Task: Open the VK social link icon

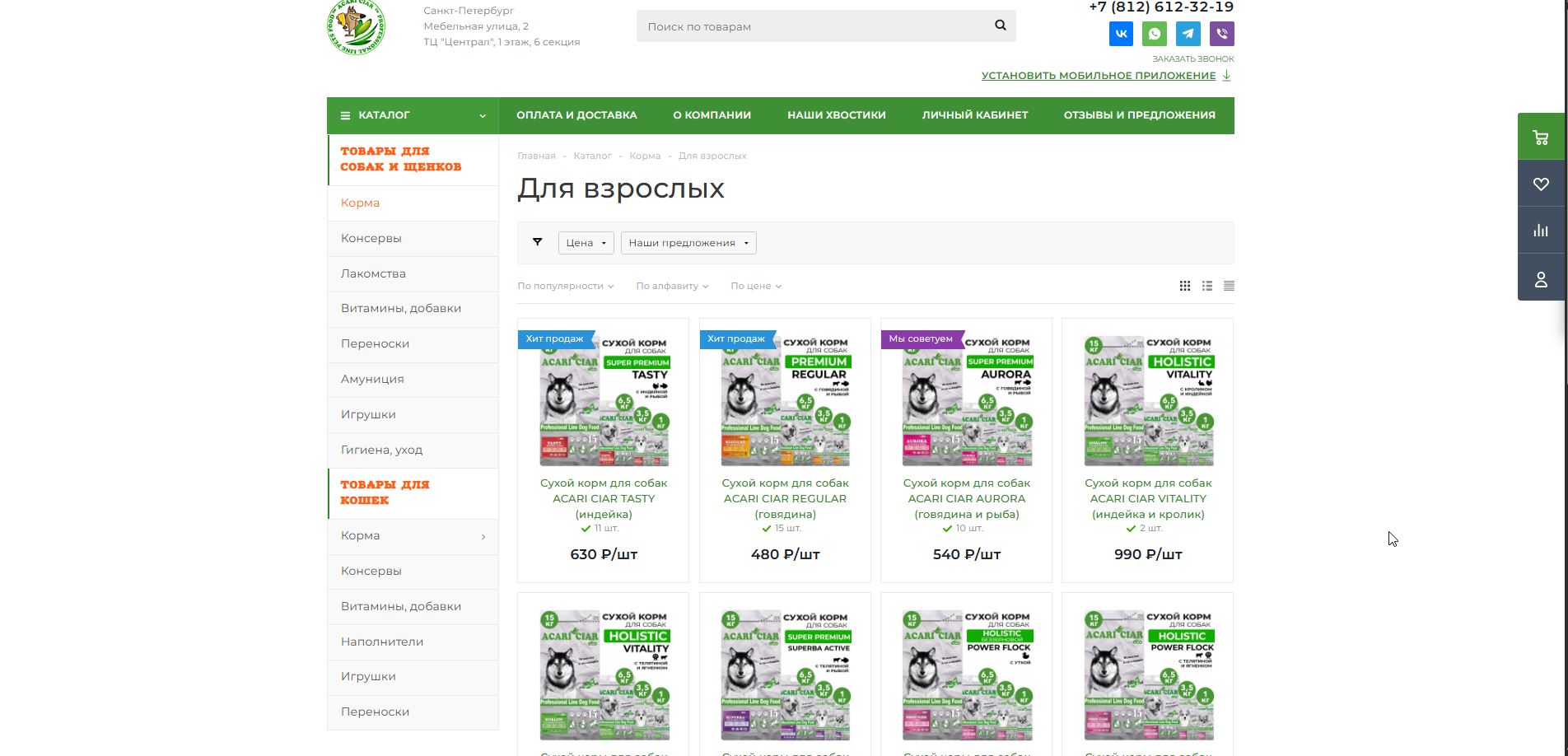Action: (1121, 34)
